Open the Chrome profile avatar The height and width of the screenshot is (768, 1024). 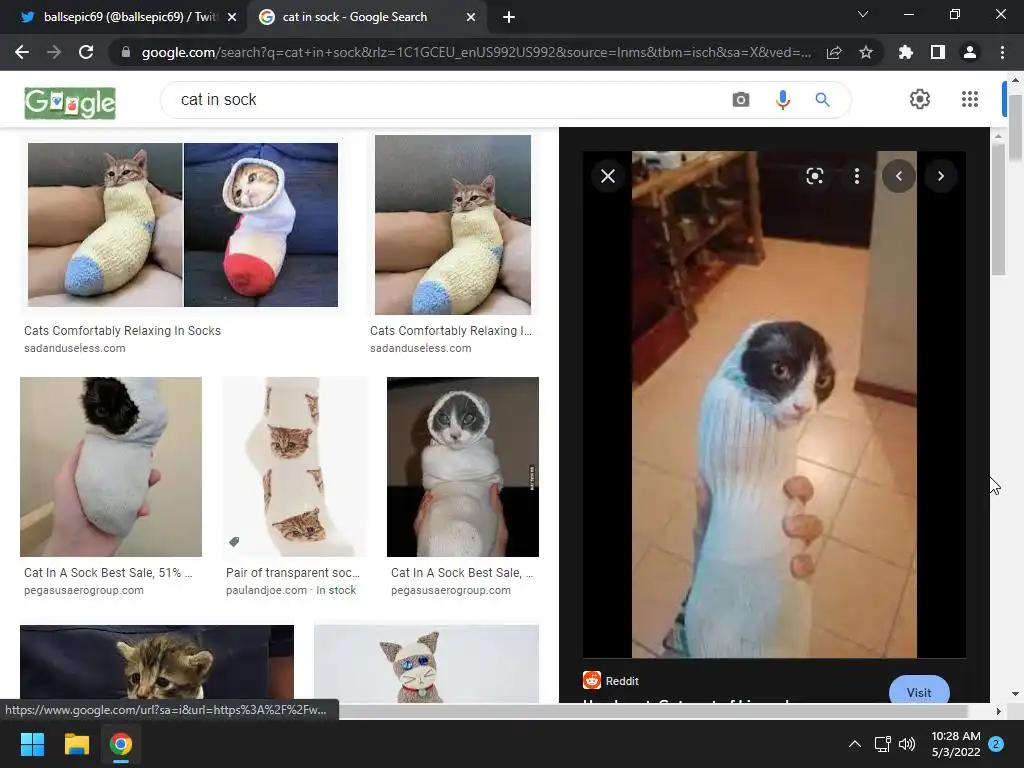click(x=970, y=52)
